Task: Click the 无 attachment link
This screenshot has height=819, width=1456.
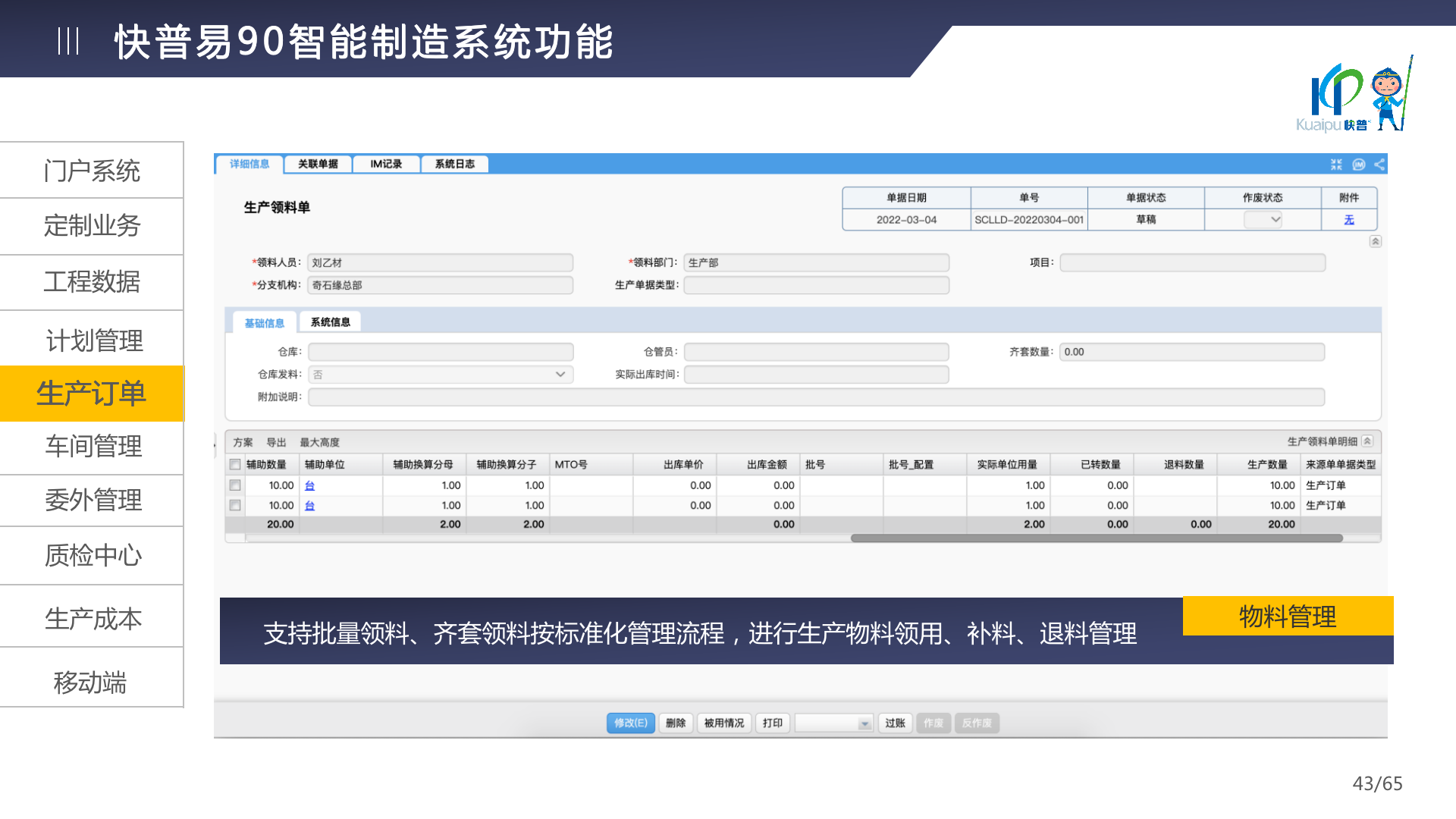Action: [1348, 220]
